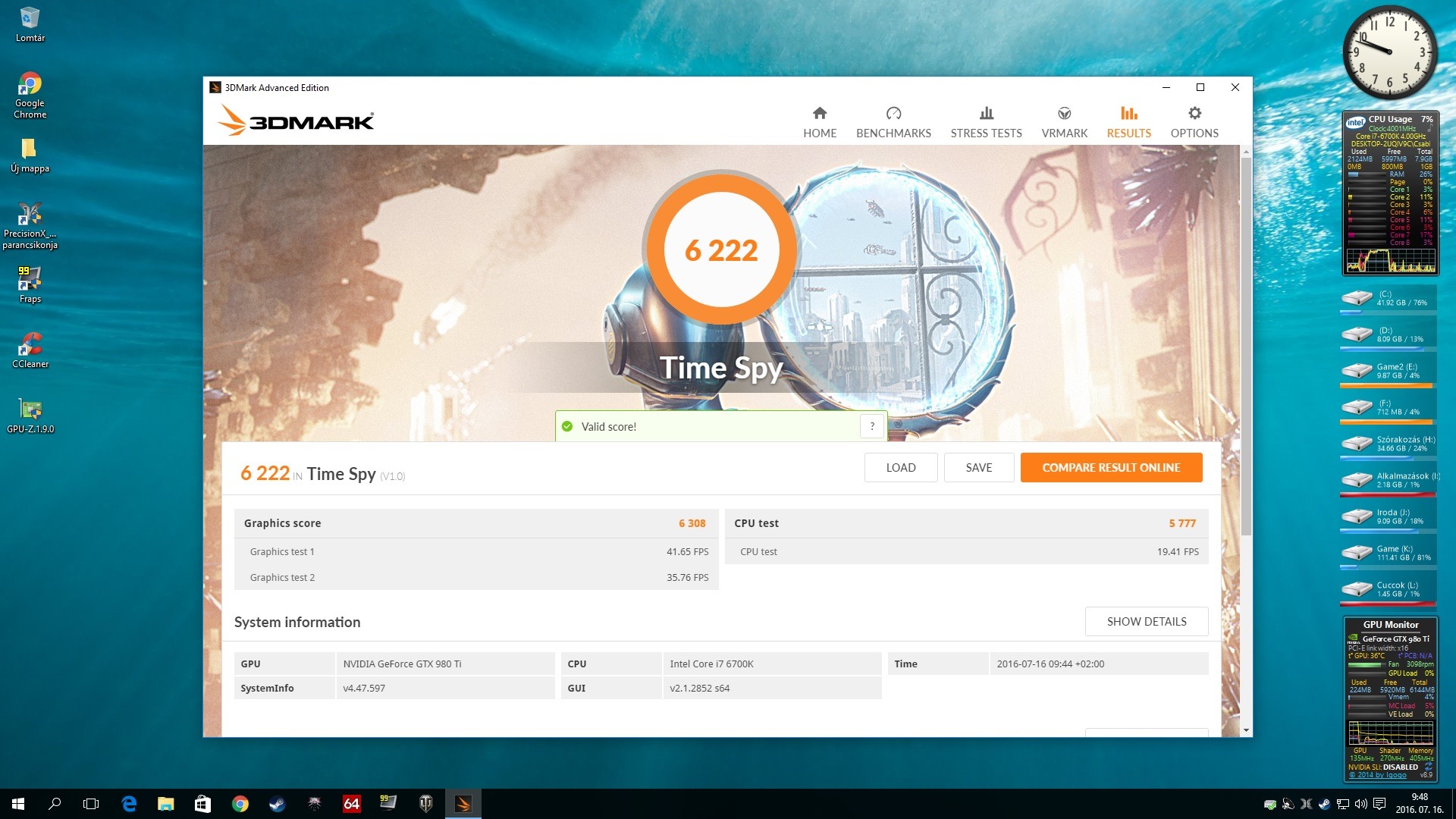Launch Microsoft Edge from the taskbar
Image resolution: width=1456 pixels, height=819 pixels.
129,804
